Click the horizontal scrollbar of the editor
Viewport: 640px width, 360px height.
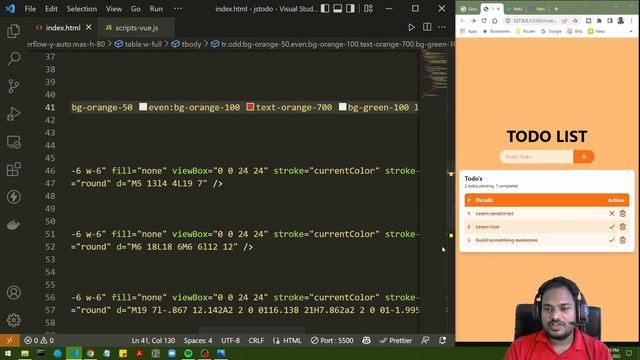[x=252, y=330]
